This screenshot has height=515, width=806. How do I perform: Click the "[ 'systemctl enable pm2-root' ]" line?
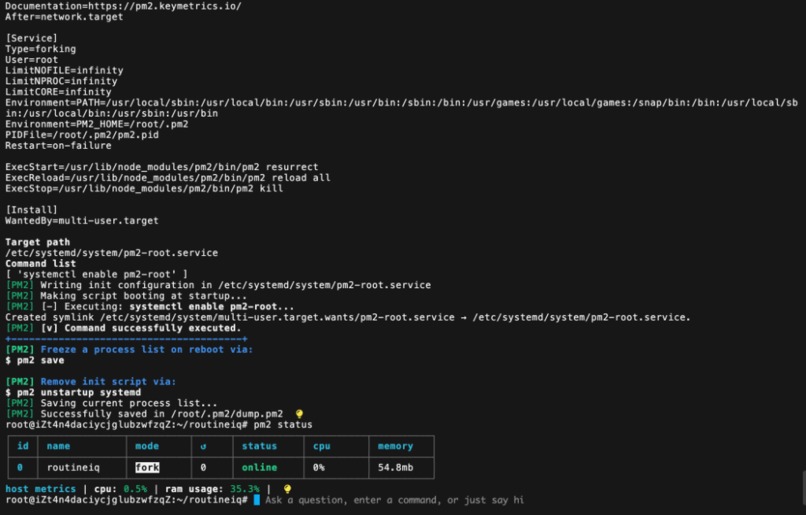click(97, 274)
